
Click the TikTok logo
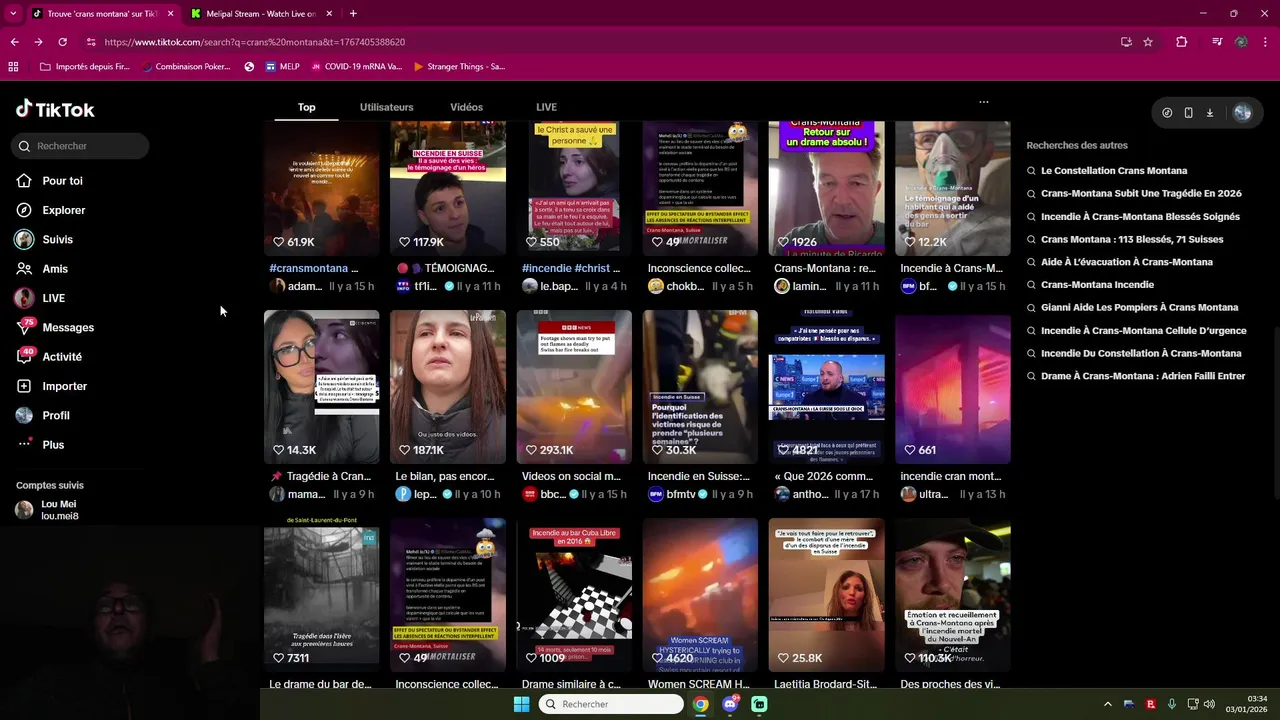pyautogui.click(x=55, y=109)
